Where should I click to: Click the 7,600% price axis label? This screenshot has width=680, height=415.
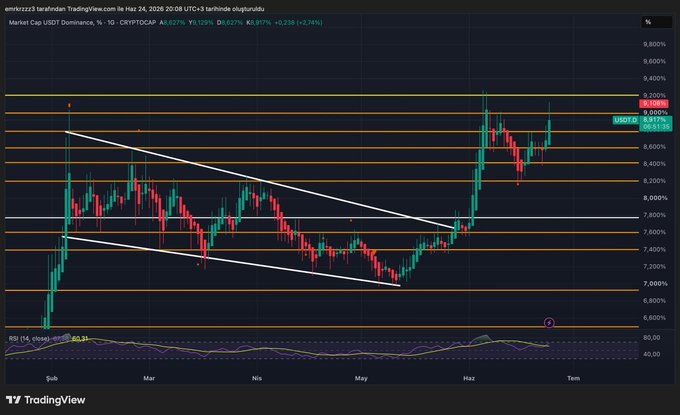(654, 232)
